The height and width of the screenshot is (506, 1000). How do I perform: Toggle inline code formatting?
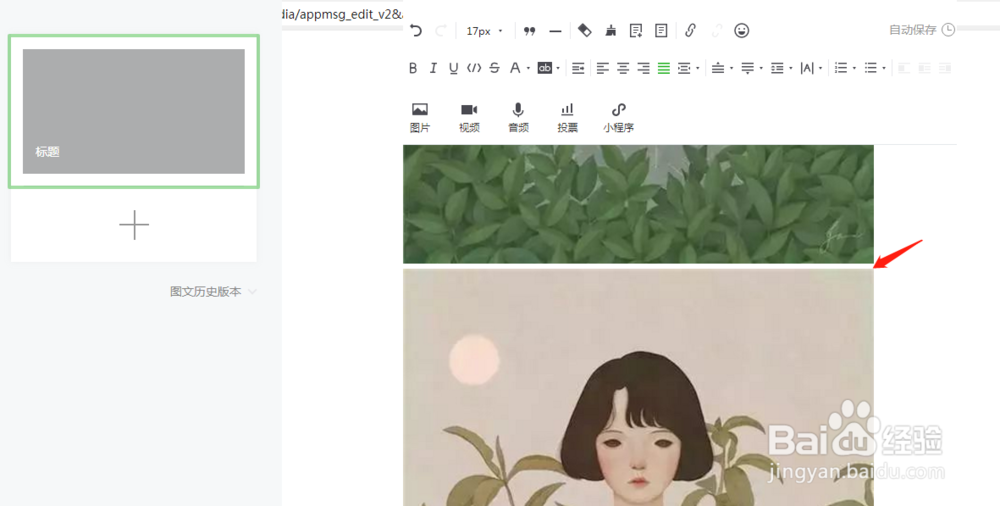click(x=474, y=68)
